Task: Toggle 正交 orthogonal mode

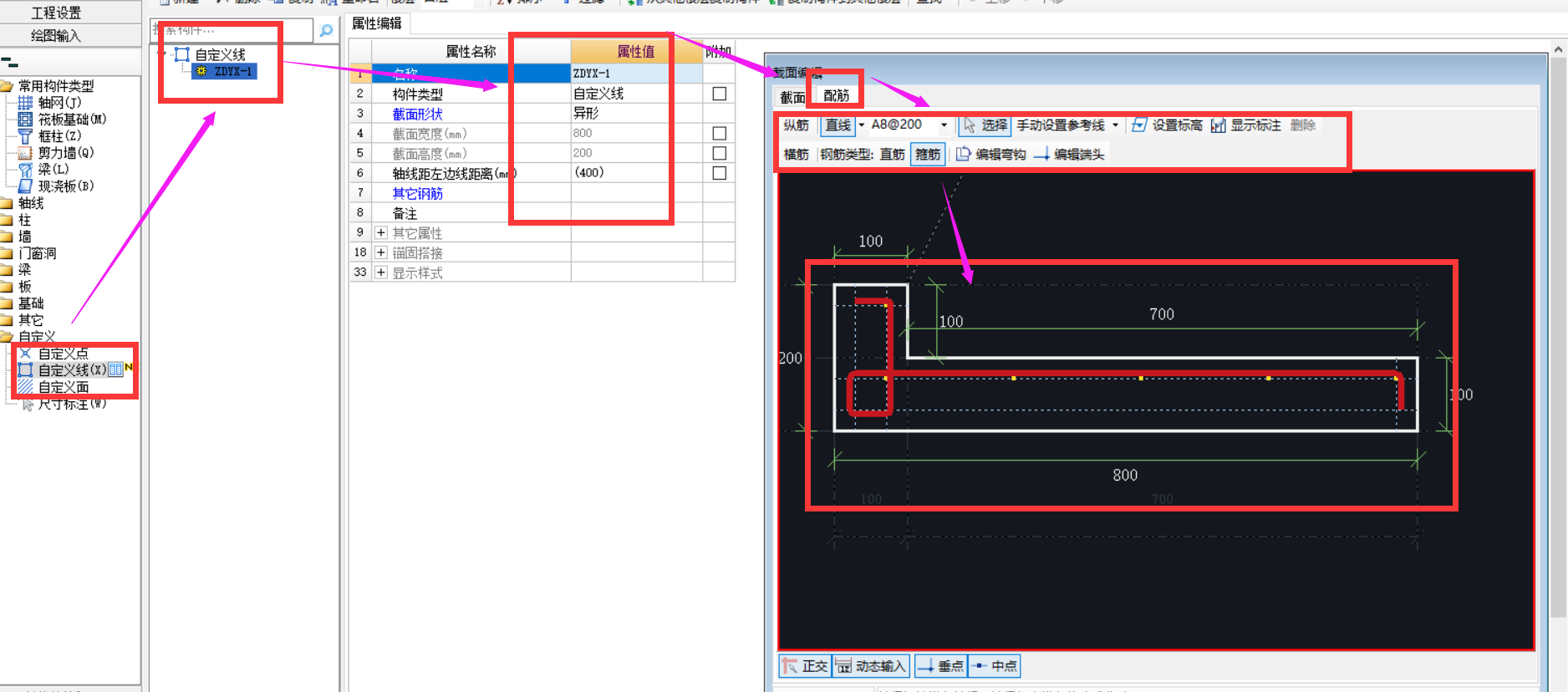Action: click(x=804, y=666)
